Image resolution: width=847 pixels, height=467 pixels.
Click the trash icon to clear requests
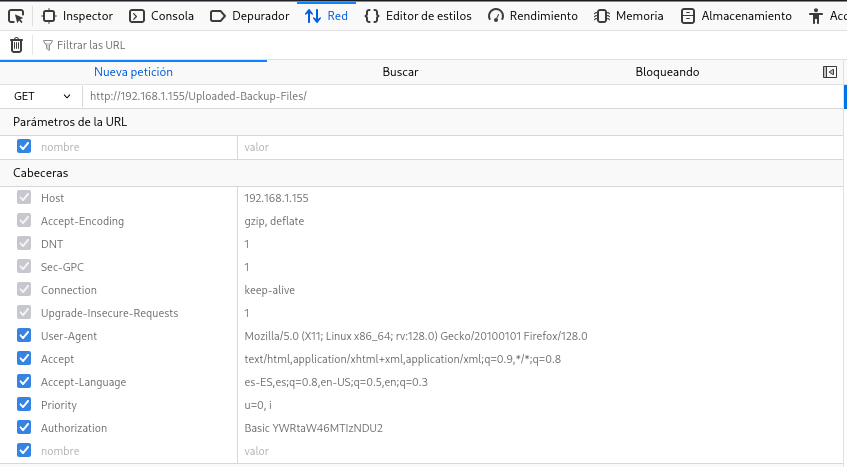pyautogui.click(x=16, y=45)
